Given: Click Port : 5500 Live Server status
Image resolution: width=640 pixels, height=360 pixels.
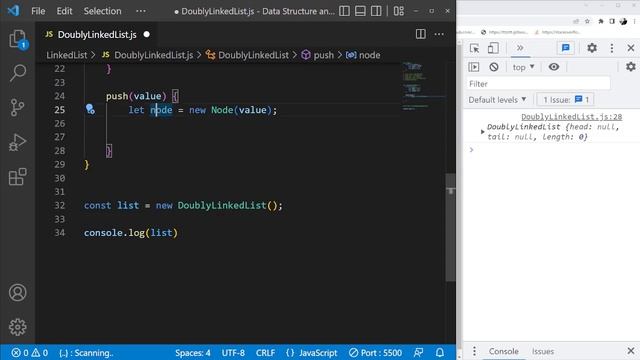Looking at the screenshot, I should (376, 353).
